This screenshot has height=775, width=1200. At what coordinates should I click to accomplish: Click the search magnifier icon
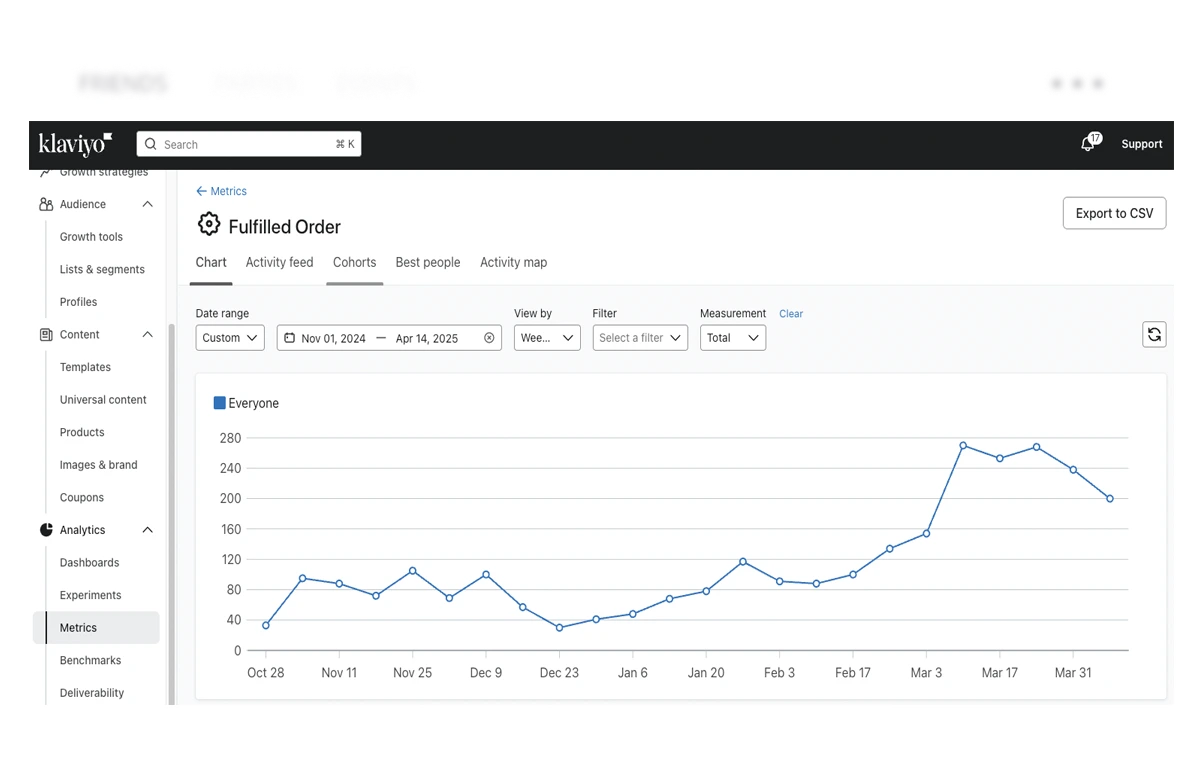[151, 144]
